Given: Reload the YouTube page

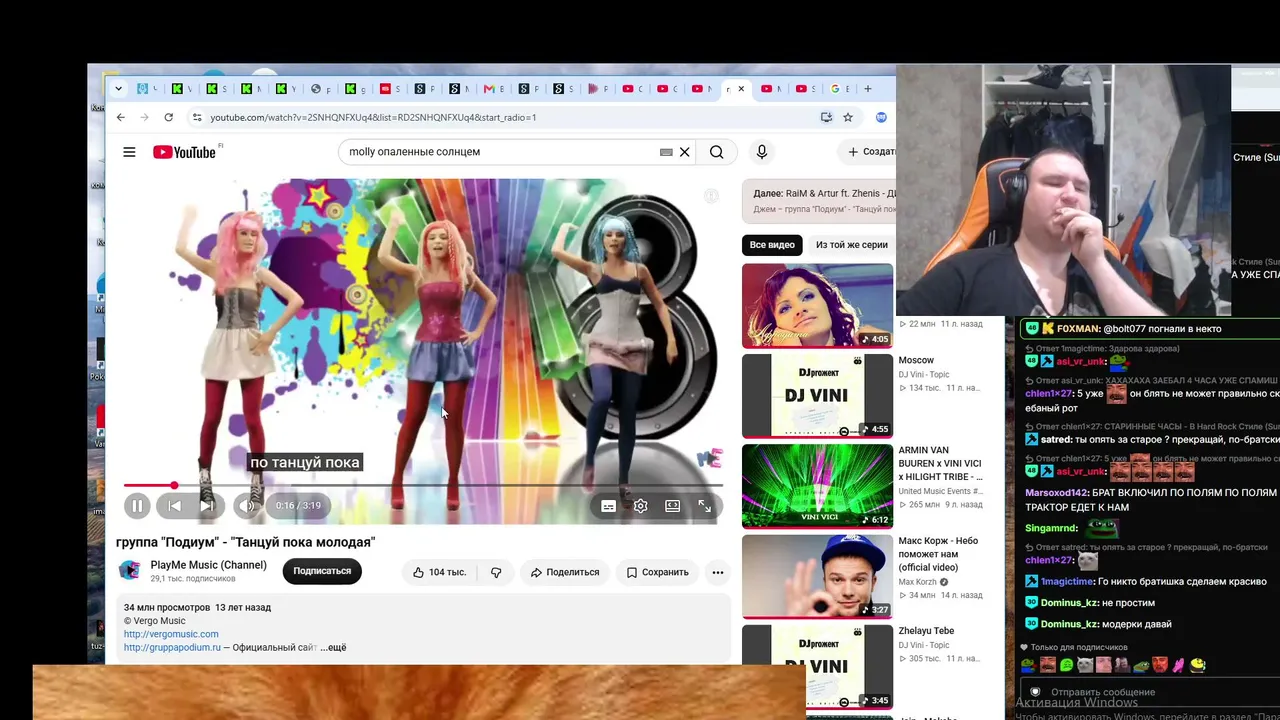Looking at the screenshot, I should click(168, 117).
